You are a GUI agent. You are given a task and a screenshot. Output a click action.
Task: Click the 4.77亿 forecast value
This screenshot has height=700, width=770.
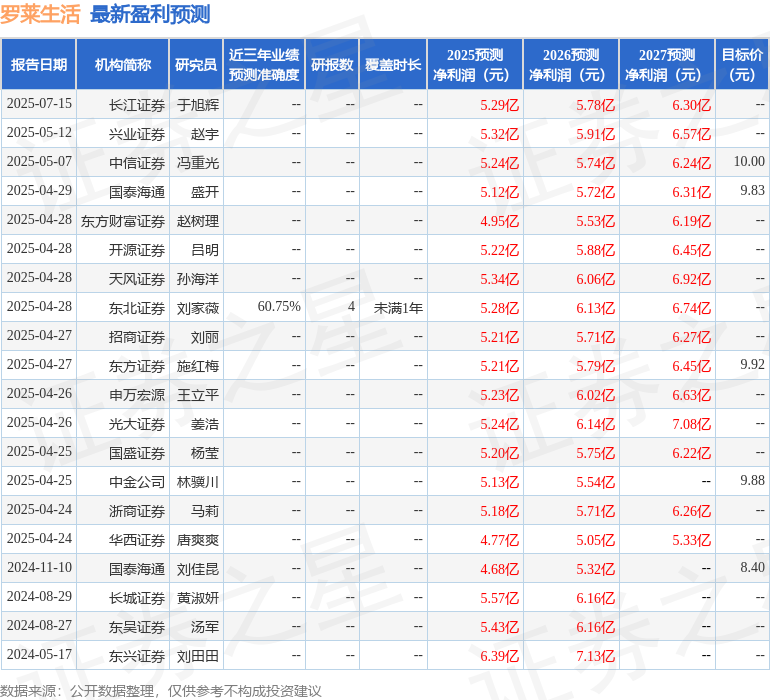(499, 540)
